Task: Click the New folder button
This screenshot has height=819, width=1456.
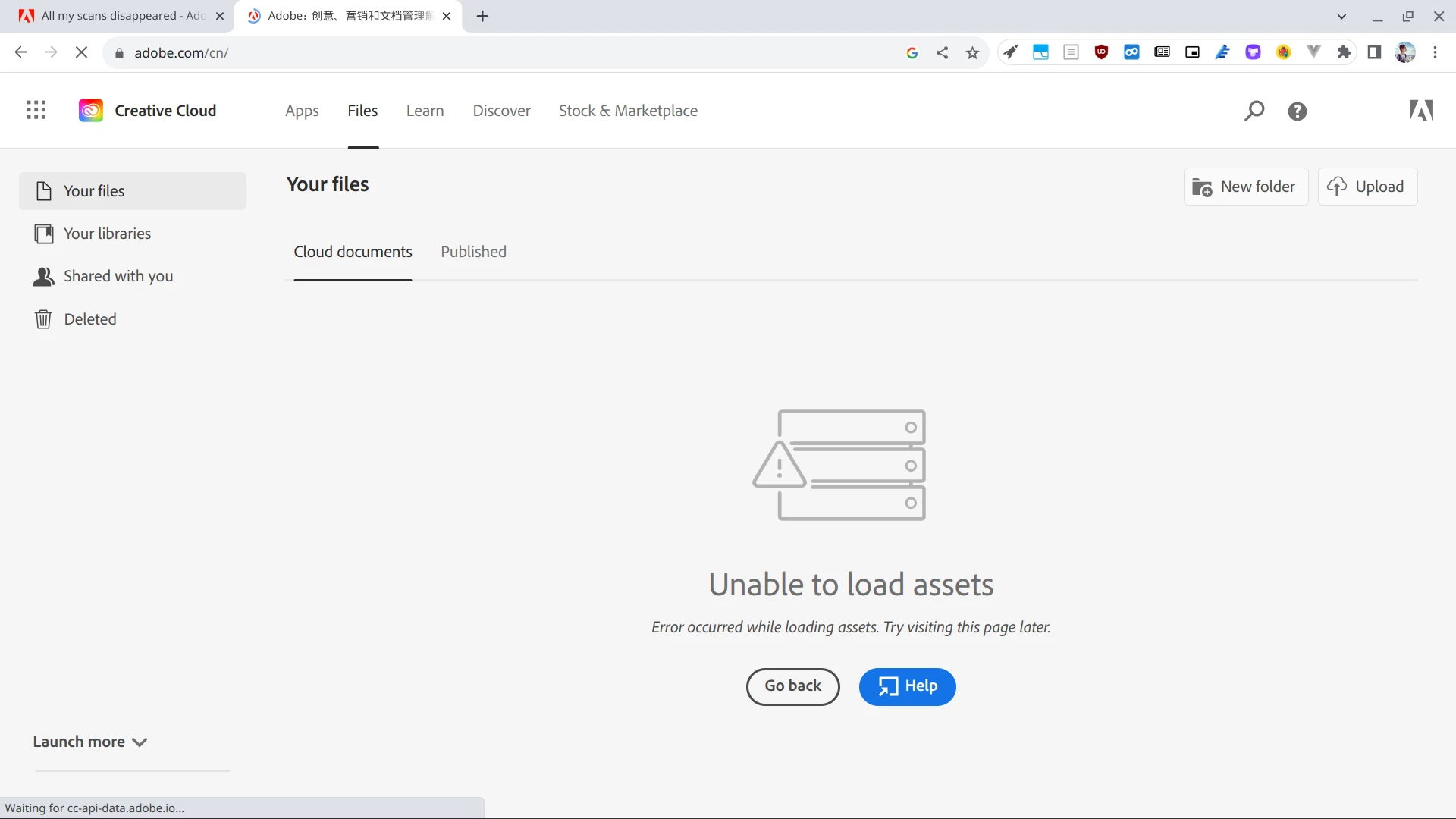Action: (1245, 187)
